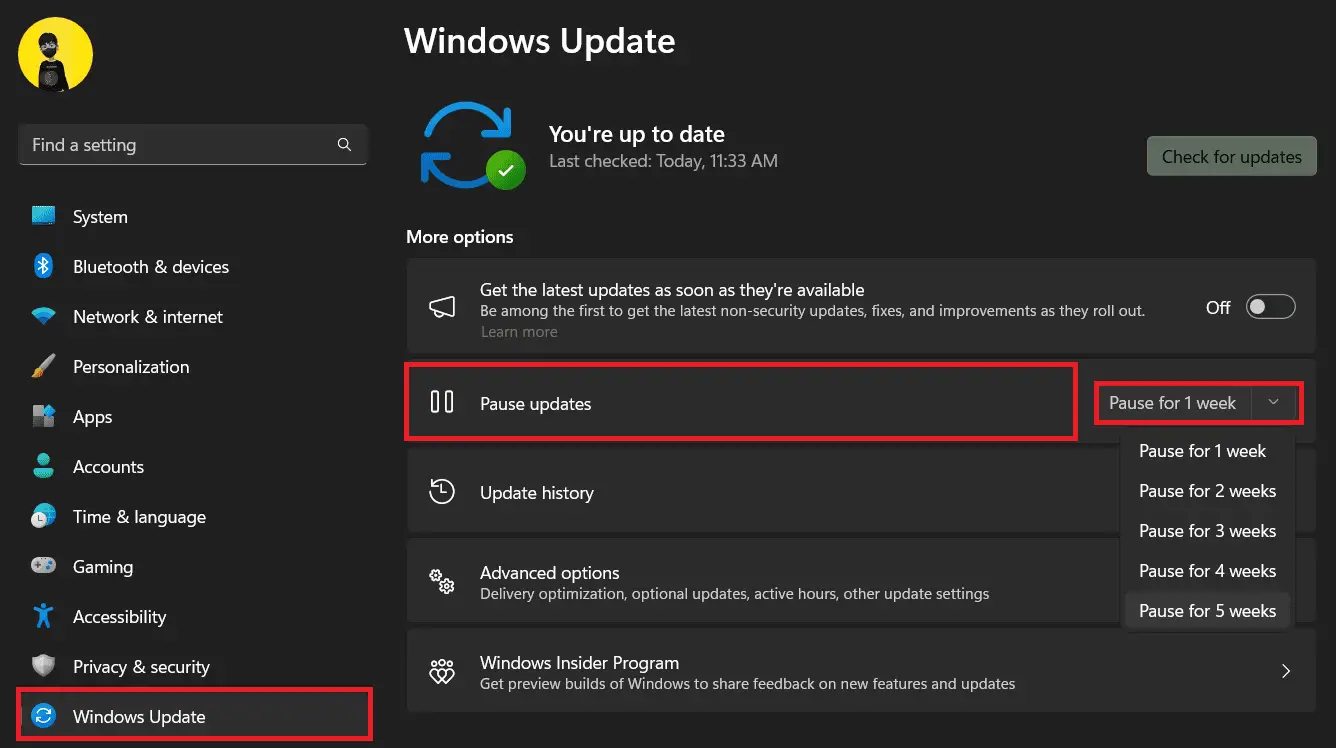This screenshot has height=748, width=1336.
Task: Follow the Learn more link
Action: point(519,332)
